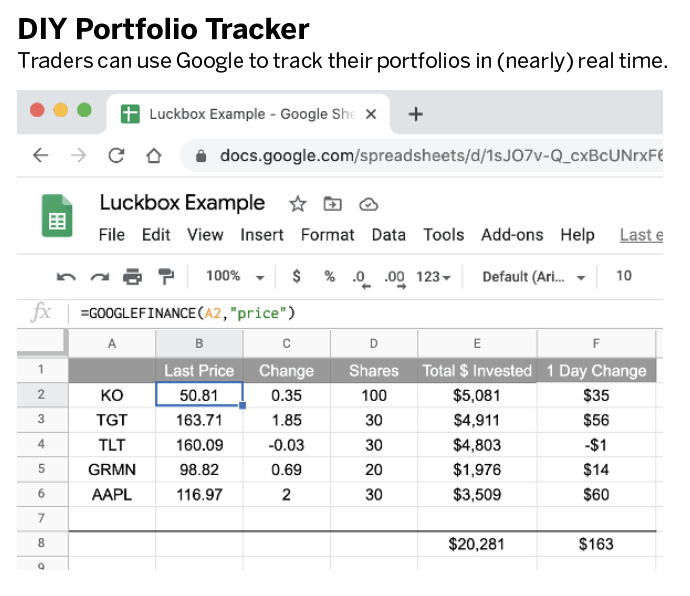The height and width of the screenshot is (596, 690).
Task: Select the $163 total cell
Action: point(596,544)
